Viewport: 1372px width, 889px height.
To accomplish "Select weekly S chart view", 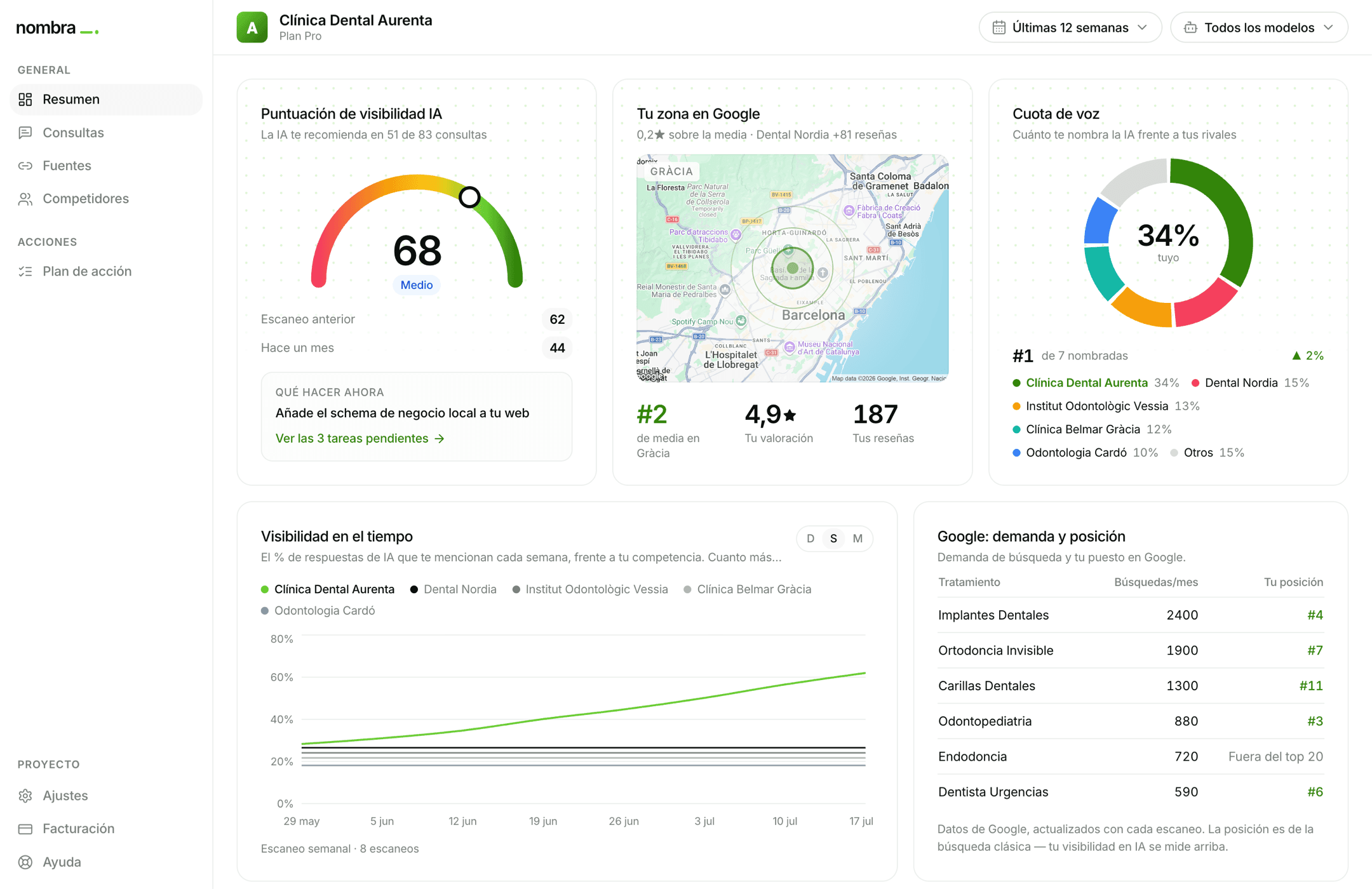I will click(x=833, y=538).
